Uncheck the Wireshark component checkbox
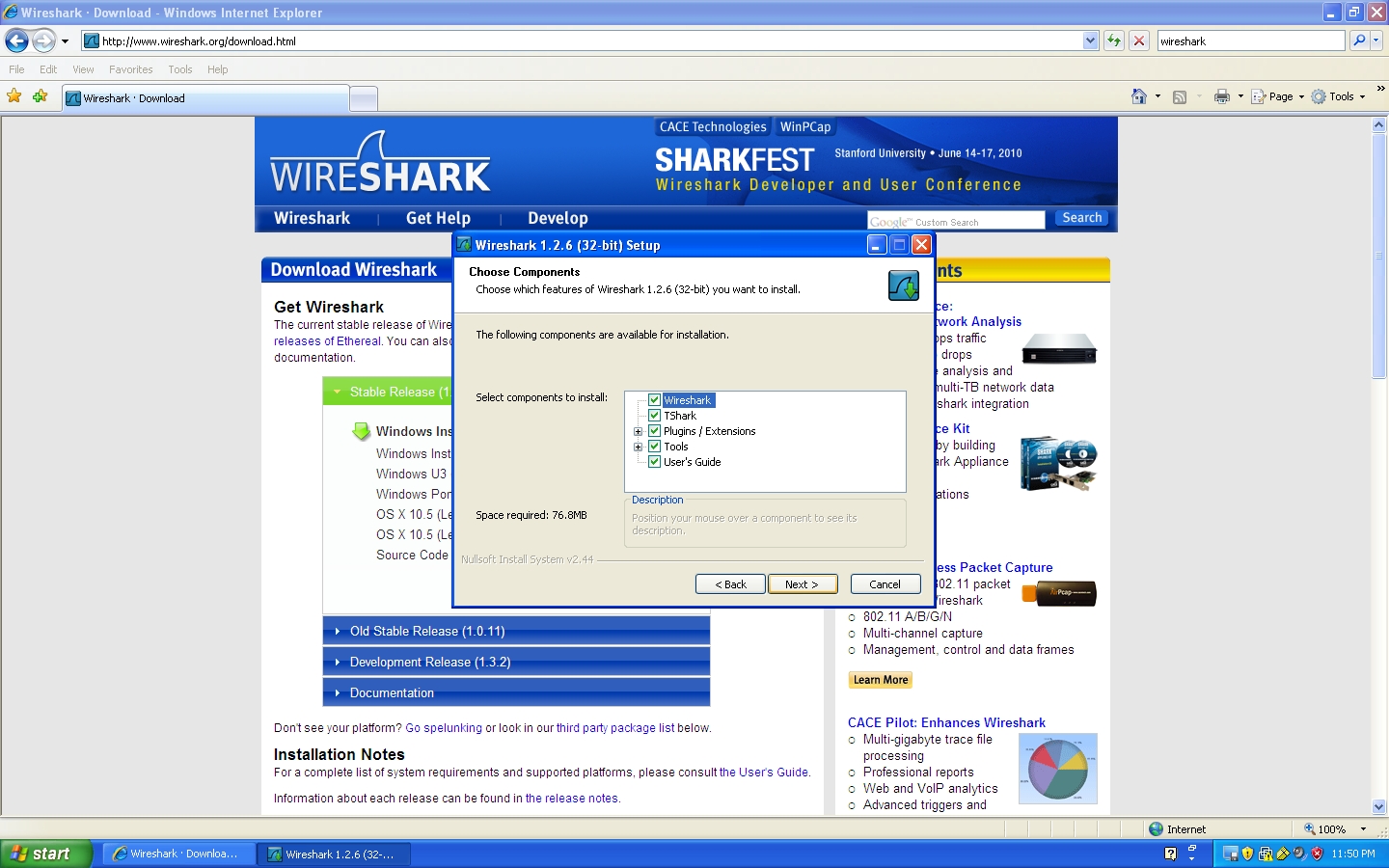 pyautogui.click(x=654, y=400)
